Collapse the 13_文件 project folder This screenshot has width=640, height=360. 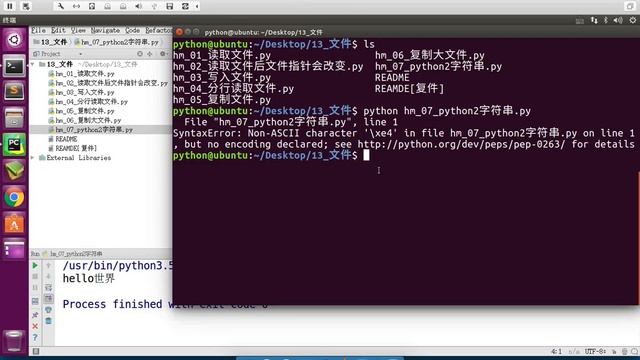(x=33, y=64)
